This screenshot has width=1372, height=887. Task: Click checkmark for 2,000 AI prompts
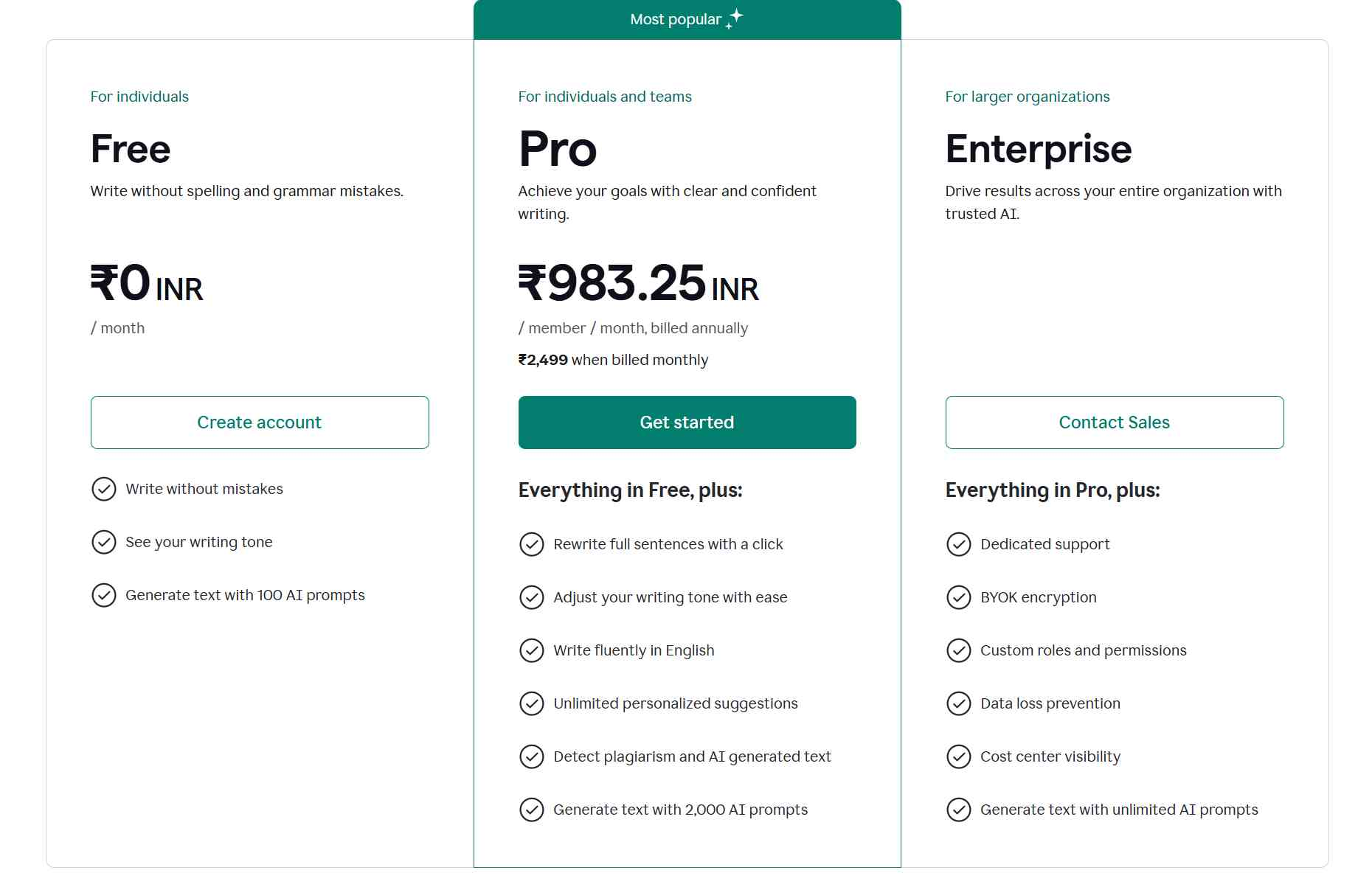532,810
